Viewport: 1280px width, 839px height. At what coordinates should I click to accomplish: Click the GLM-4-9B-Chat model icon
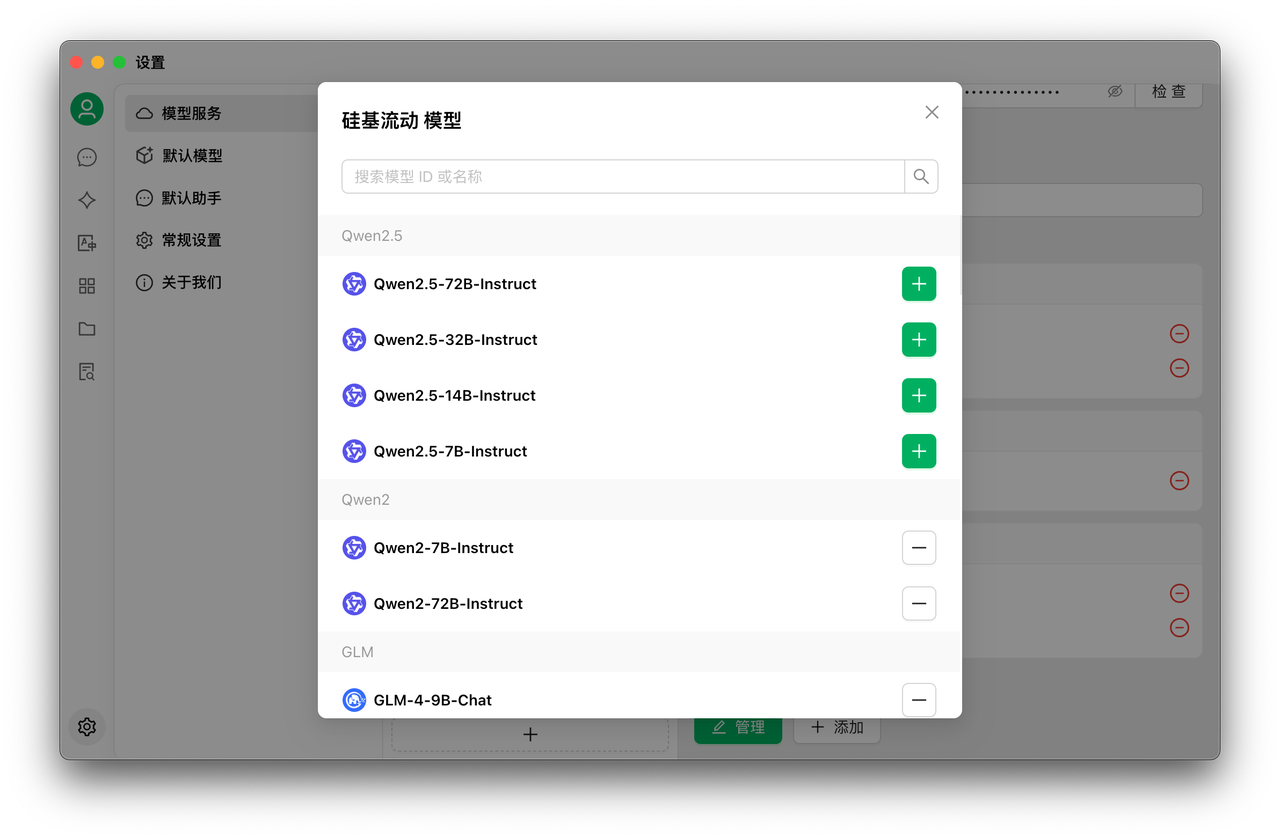click(x=354, y=700)
